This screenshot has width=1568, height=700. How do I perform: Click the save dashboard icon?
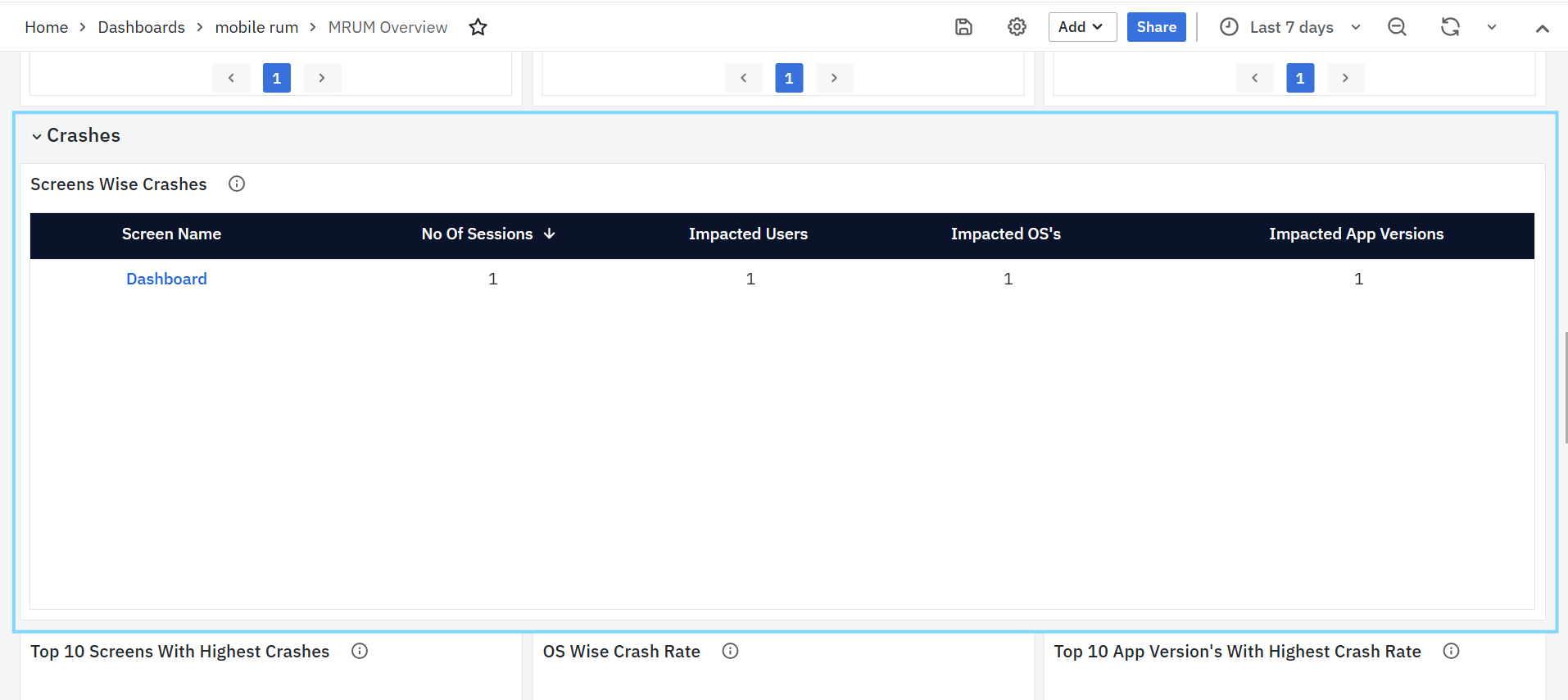click(963, 27)
